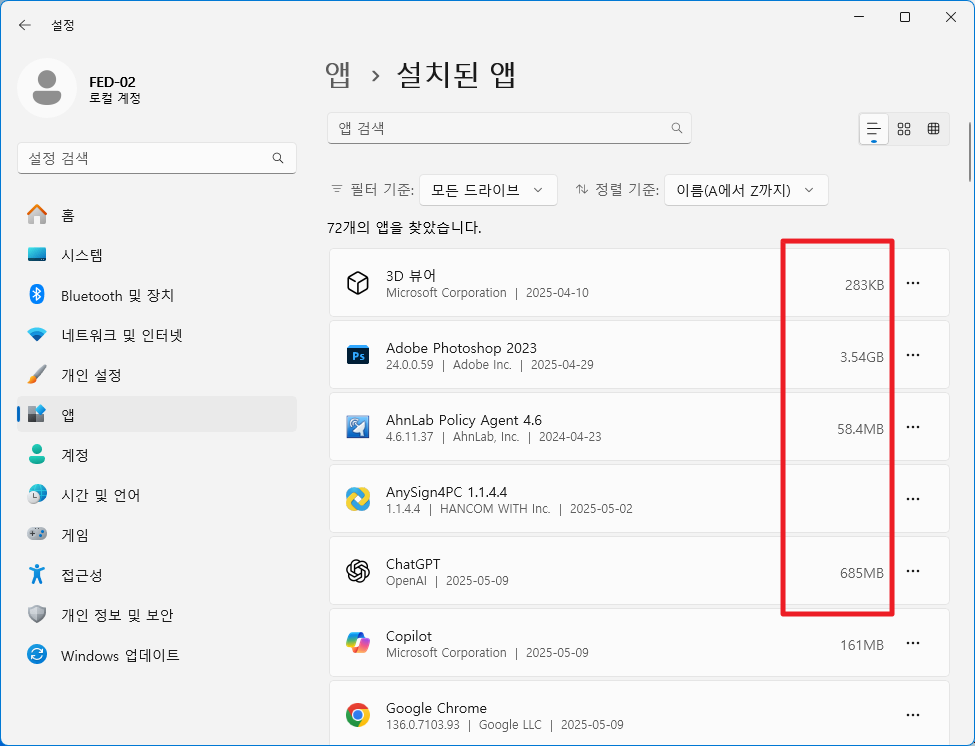Click the AhnLab Policy Agent 4.6 name
Viewport: 975px width, 746px height.
click(x=463, y=420)
